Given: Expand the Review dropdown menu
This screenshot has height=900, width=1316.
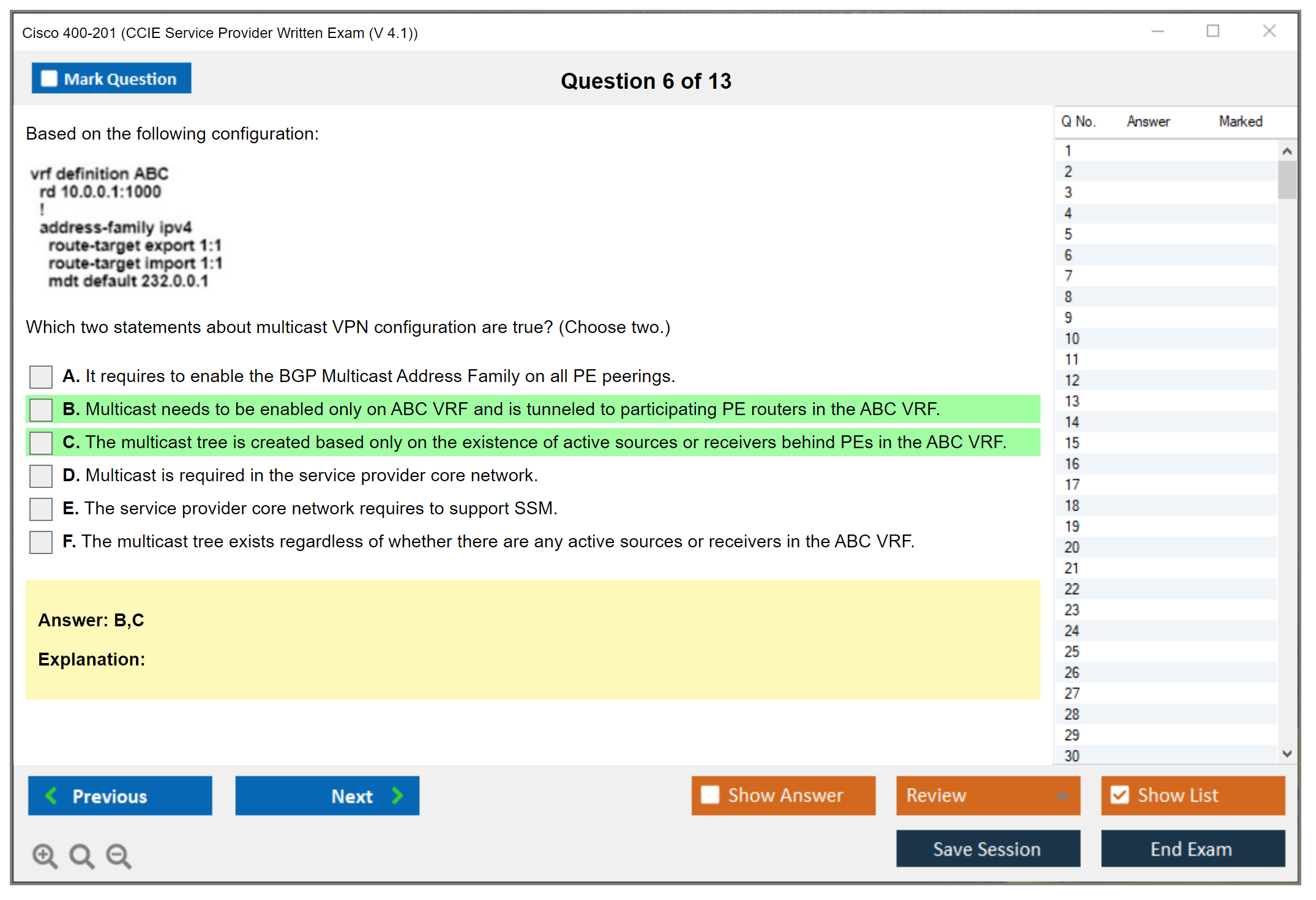Looking at the screenshot, I should (1062, 795).
